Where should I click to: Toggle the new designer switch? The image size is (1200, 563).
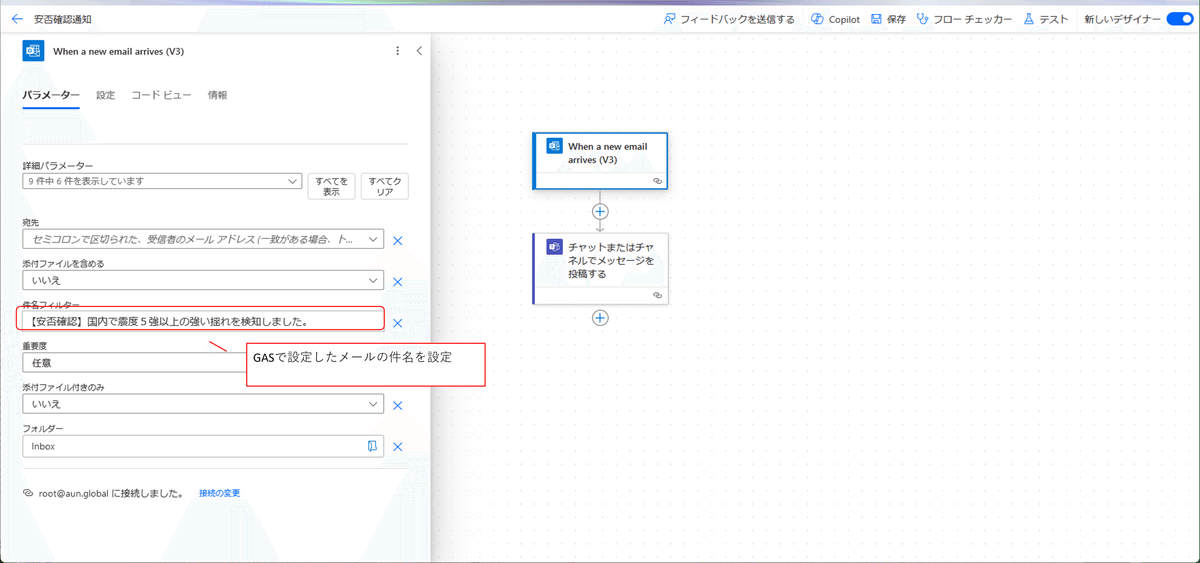pos(1180,19)
